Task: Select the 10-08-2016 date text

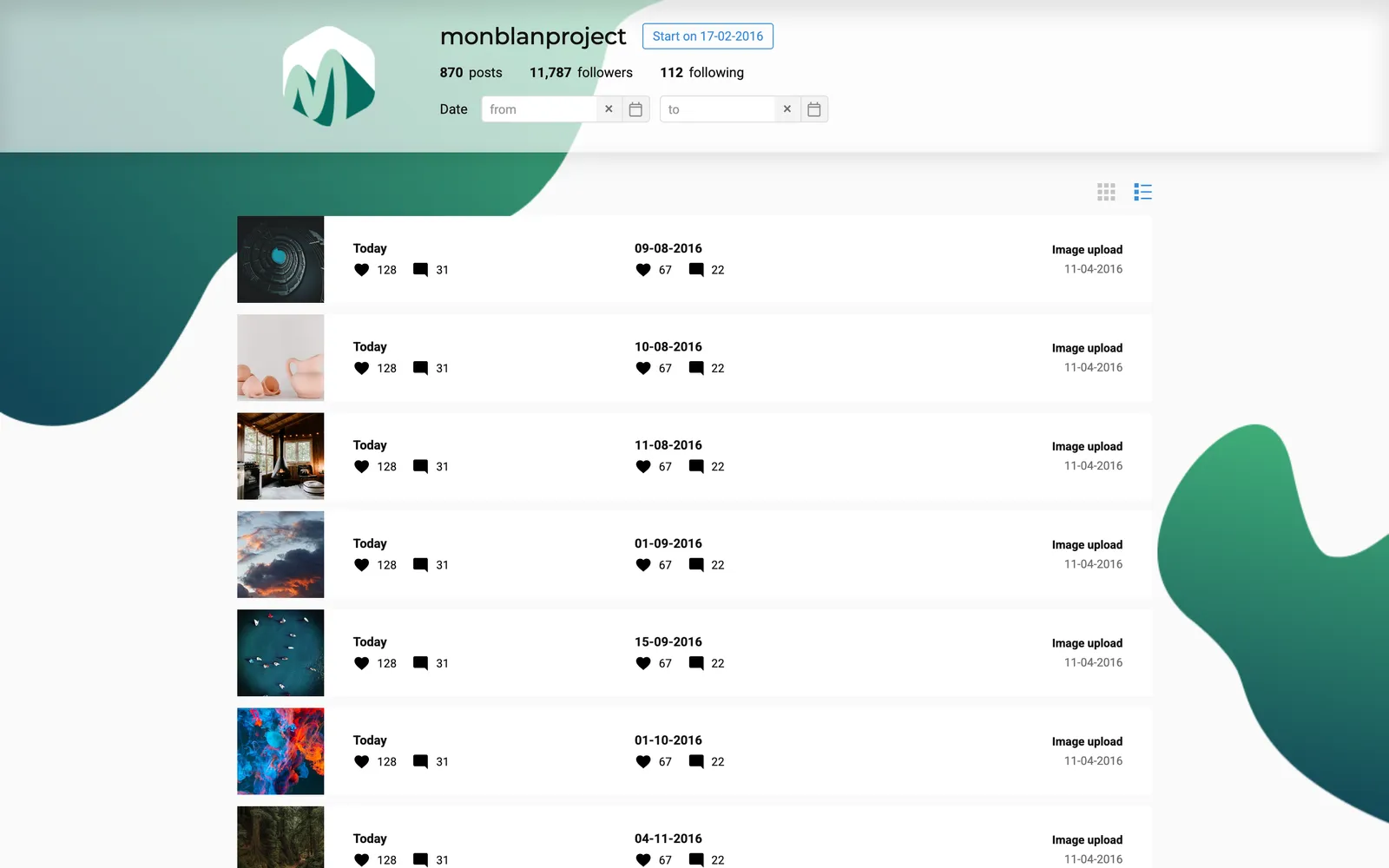Action: [668, 346]
